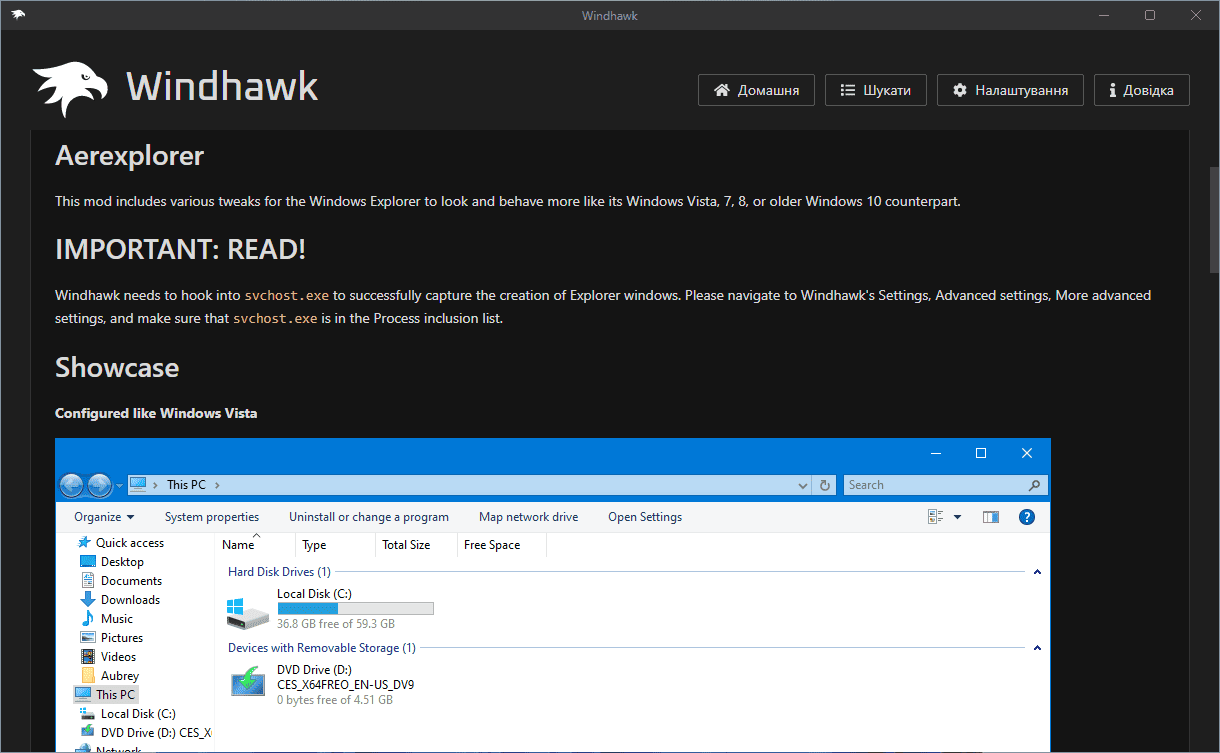
Task: Click the magnifier icon in the Search box
Action: [1035, 485]
